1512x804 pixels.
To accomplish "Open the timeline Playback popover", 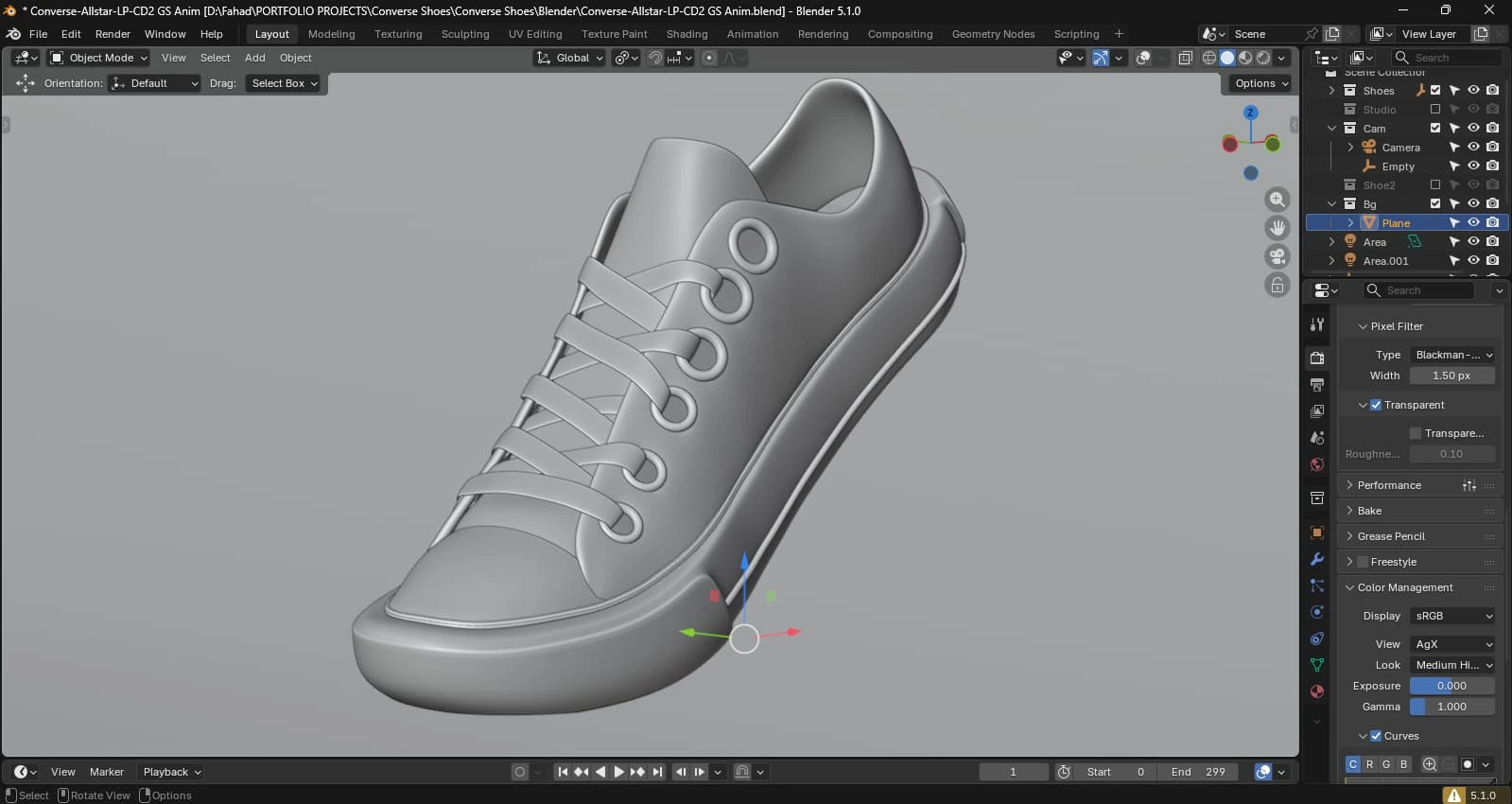I will 171,772.
